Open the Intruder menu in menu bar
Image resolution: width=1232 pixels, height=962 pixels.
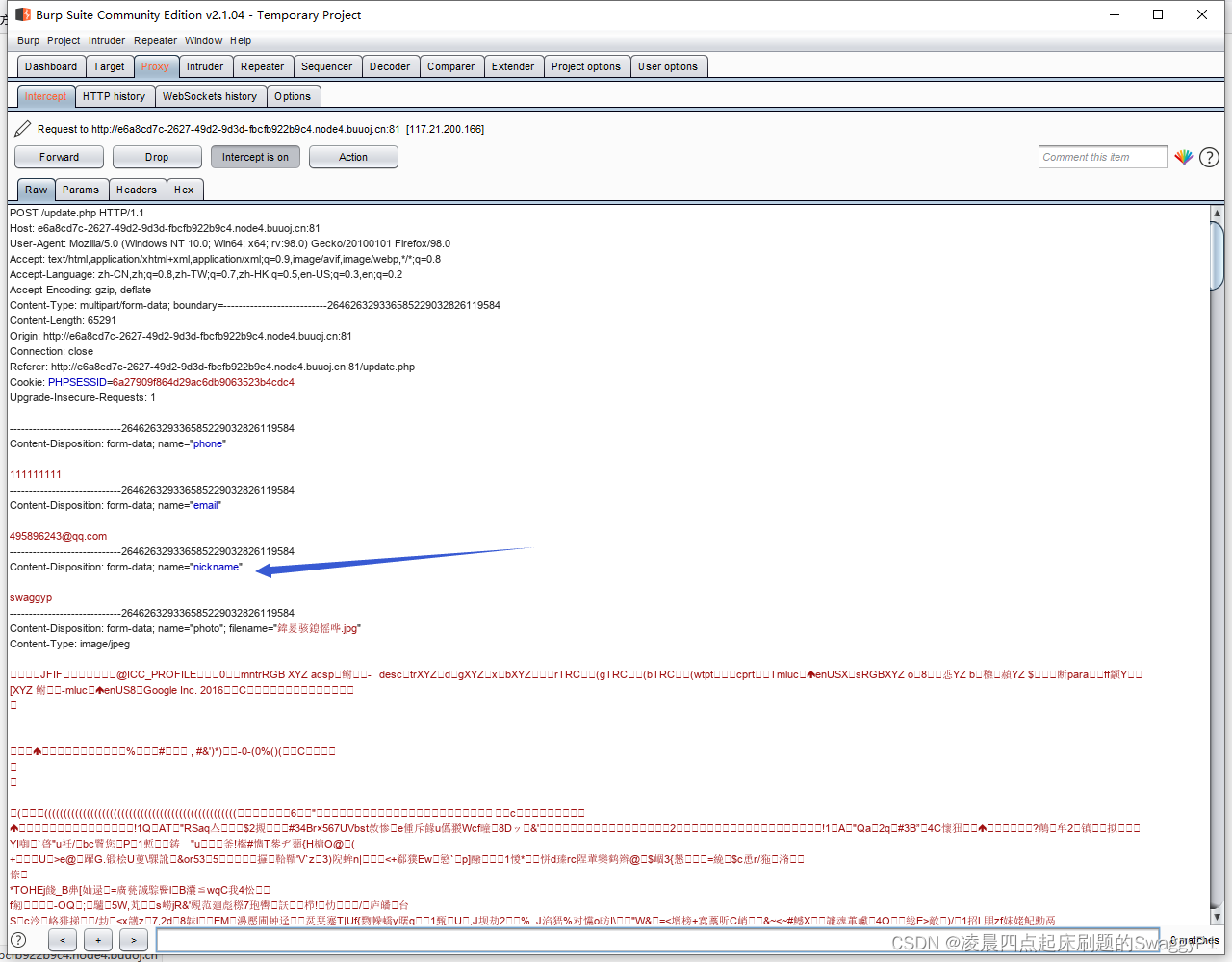pyautogui.click(x=107, y=40)
